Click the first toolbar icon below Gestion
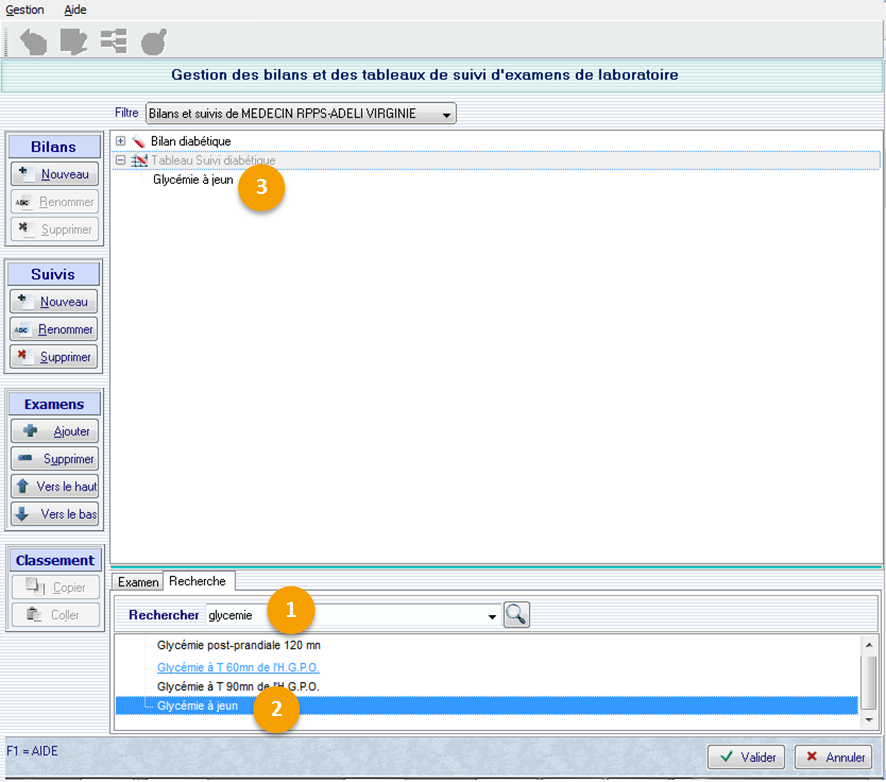The height and width of the screenshot is (782, 886). (x=33, y=42)
